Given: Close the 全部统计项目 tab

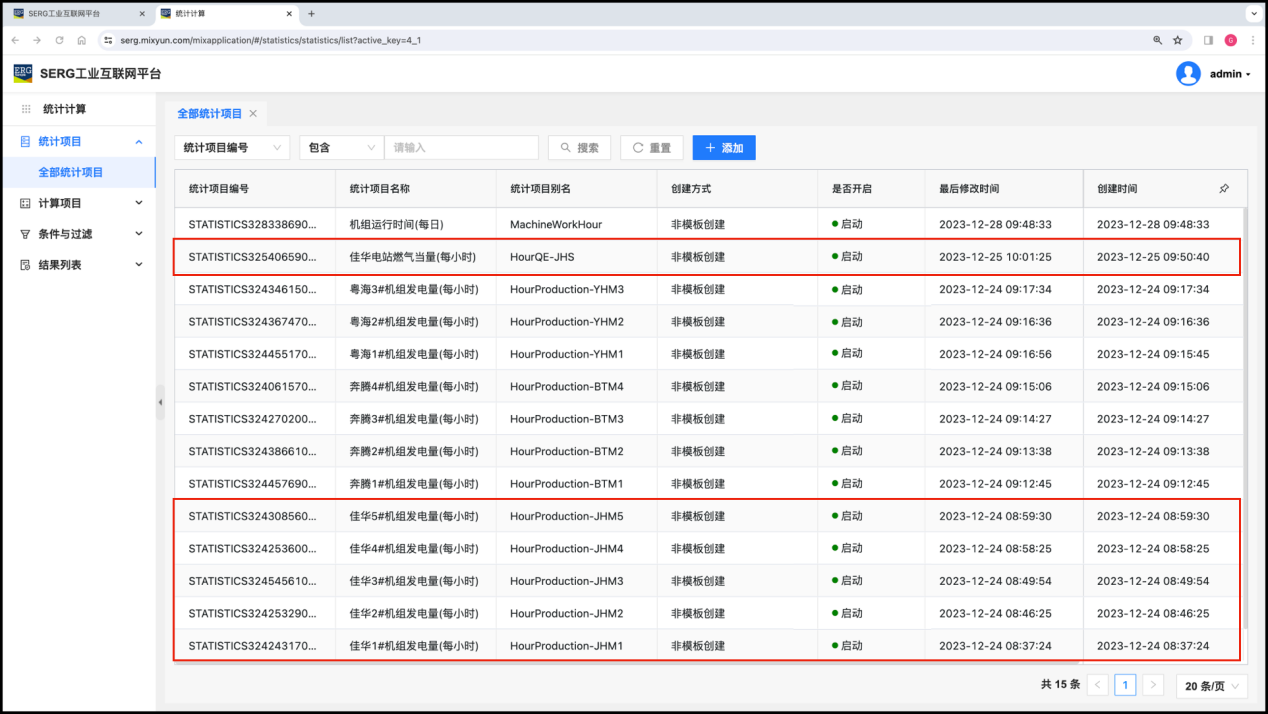Looking at the screenshot, I should tap(253, 114).
